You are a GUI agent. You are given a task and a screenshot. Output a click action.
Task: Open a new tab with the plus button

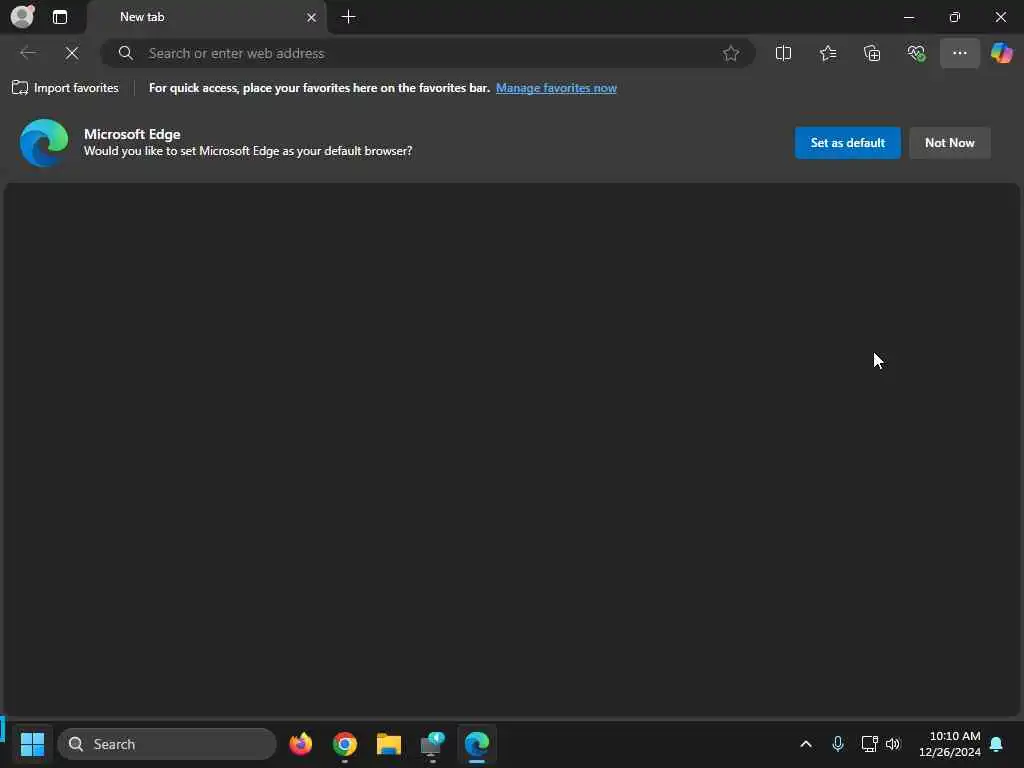pos(349,17)
